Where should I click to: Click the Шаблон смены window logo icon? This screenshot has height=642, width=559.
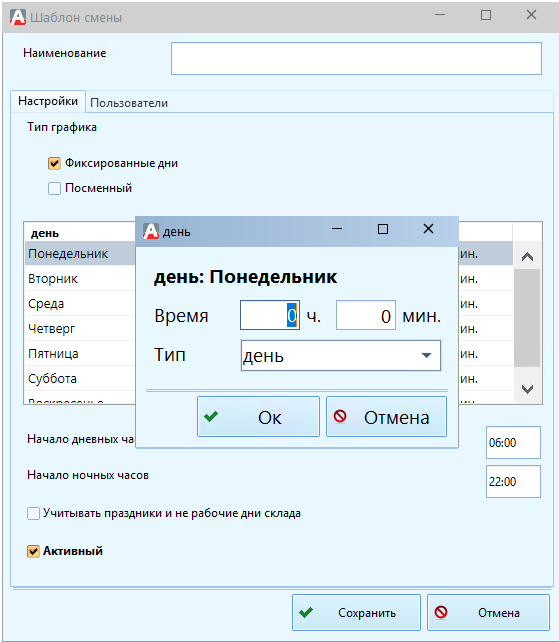[18, 17]
